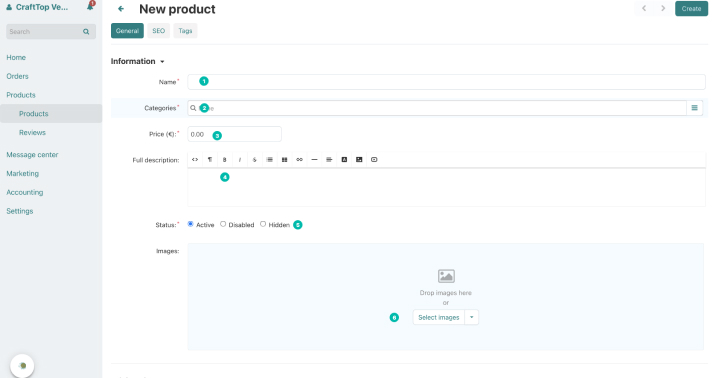Screen dimensions: 713x378
Task: Toggle strikethrough formatting in description editor
Action: 255,160
